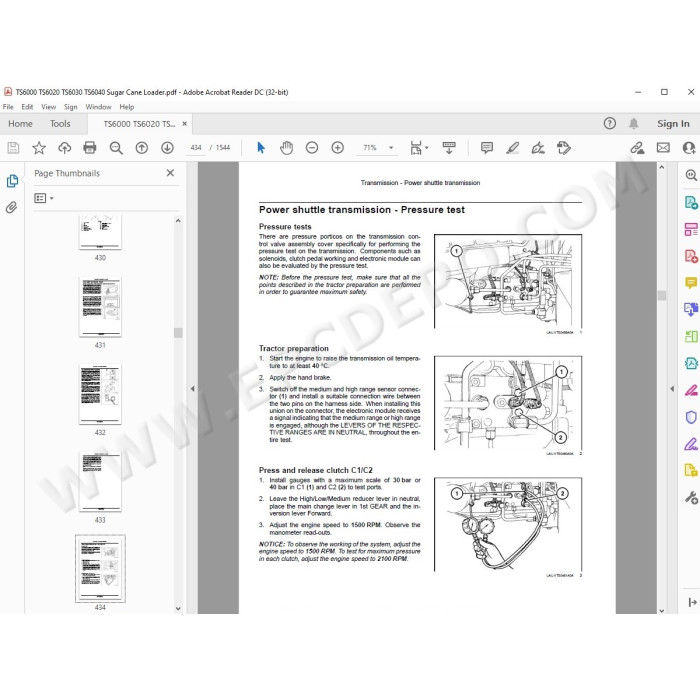Close the Page Thumbnails panel

170,173
